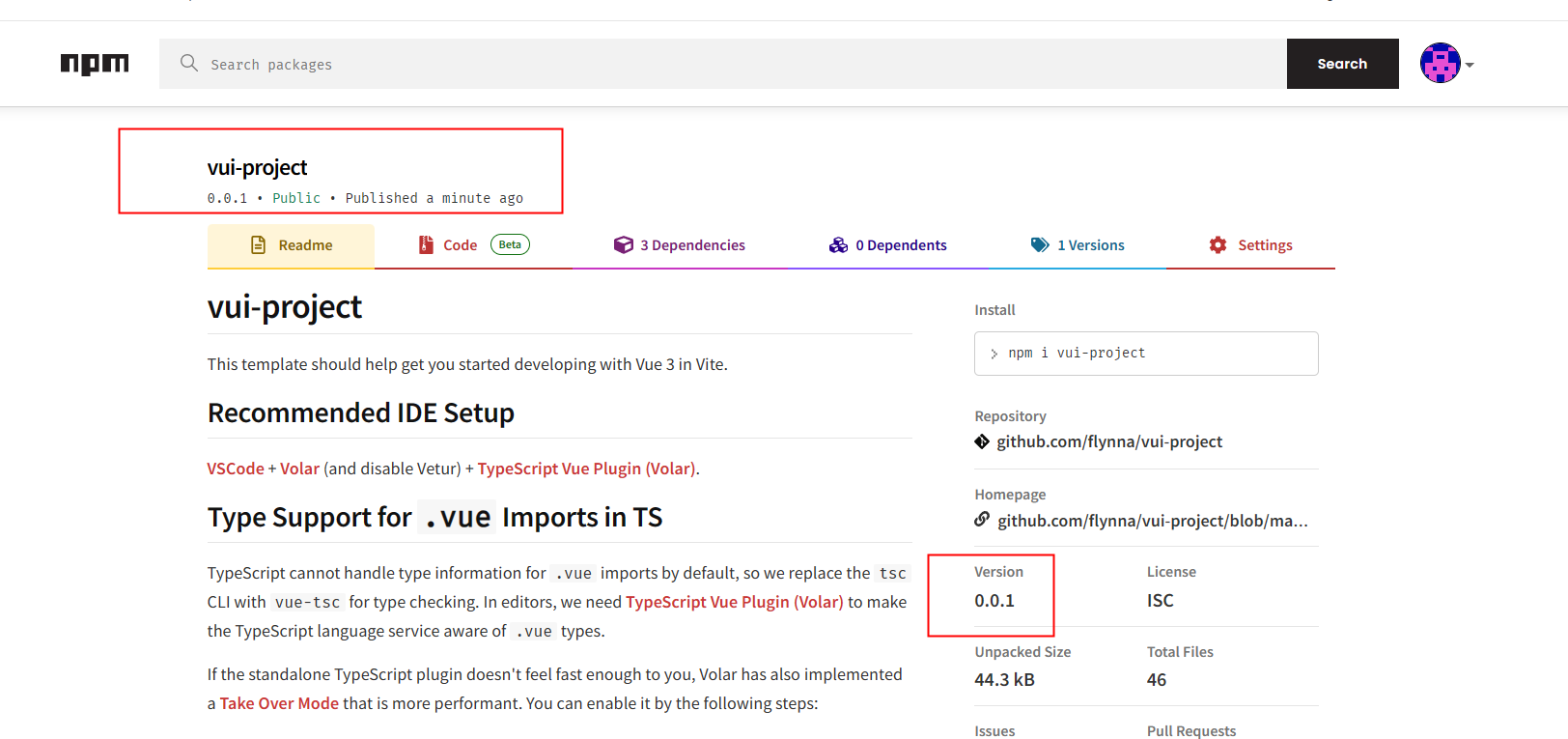
Task: Click the vui-project readme heading
Action: point(285,306)
